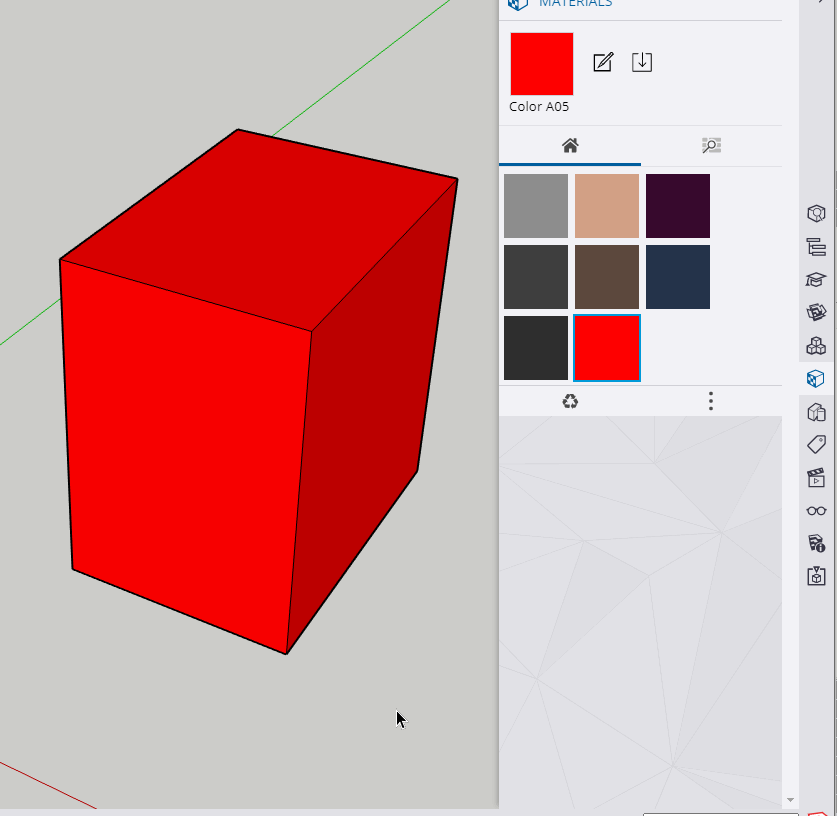Click the top face of the red cube

point(262,227)
